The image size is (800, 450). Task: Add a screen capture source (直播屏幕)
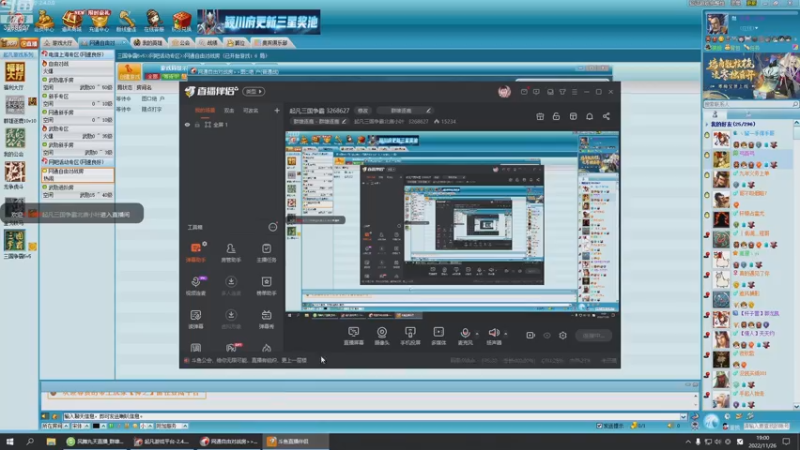(353, 336)
